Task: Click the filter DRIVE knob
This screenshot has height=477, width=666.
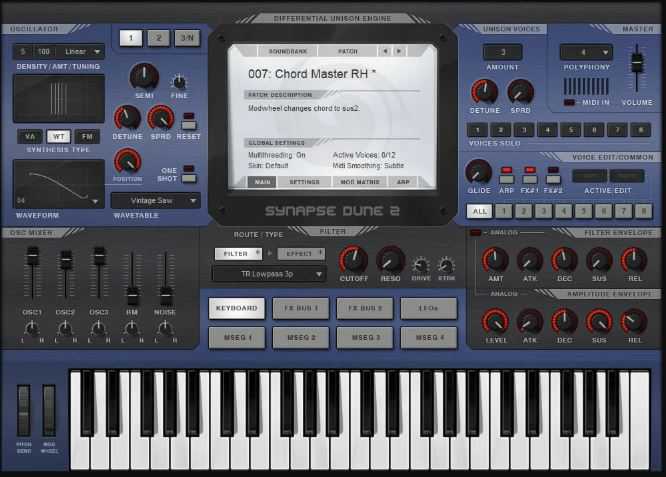Action: [x=420, y=265]
